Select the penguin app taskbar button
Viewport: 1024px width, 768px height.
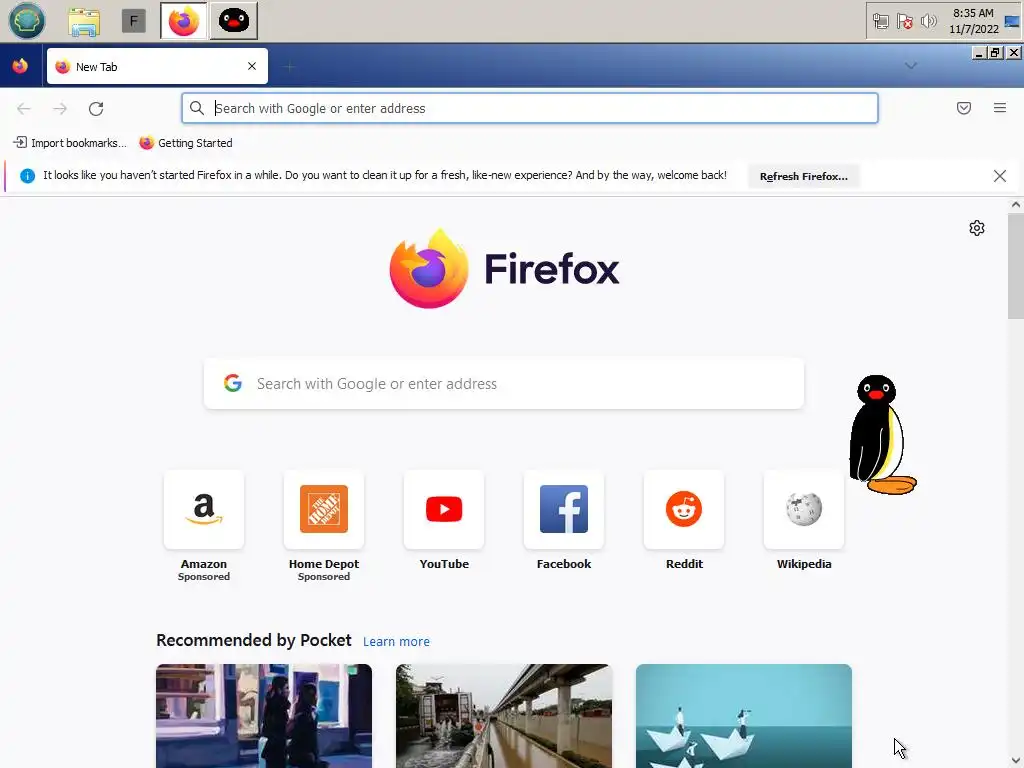234,21
